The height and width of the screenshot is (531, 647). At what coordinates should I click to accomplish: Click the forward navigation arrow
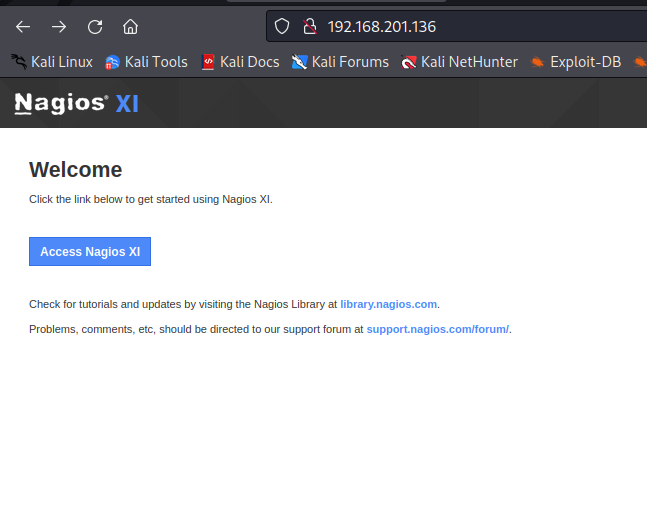pyautogui.click(x=59, y=27)
